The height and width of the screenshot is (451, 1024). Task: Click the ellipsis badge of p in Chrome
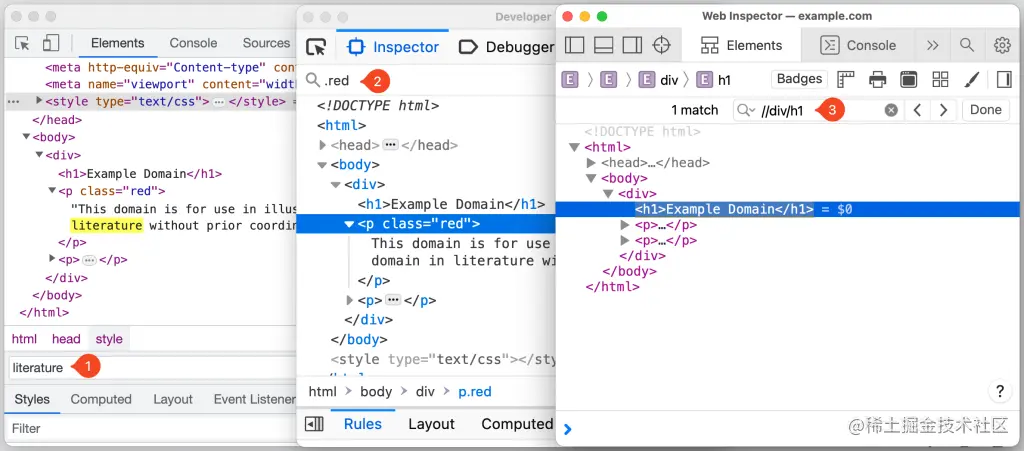[89, 260]
